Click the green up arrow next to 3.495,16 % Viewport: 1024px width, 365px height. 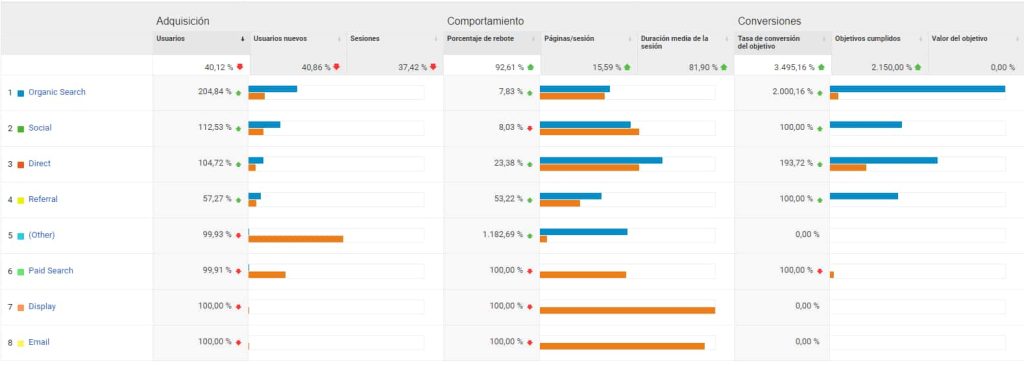(821, 67)
